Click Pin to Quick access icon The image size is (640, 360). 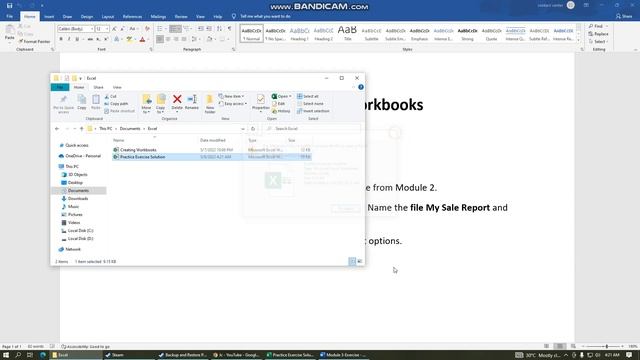[x=63, y=104]
